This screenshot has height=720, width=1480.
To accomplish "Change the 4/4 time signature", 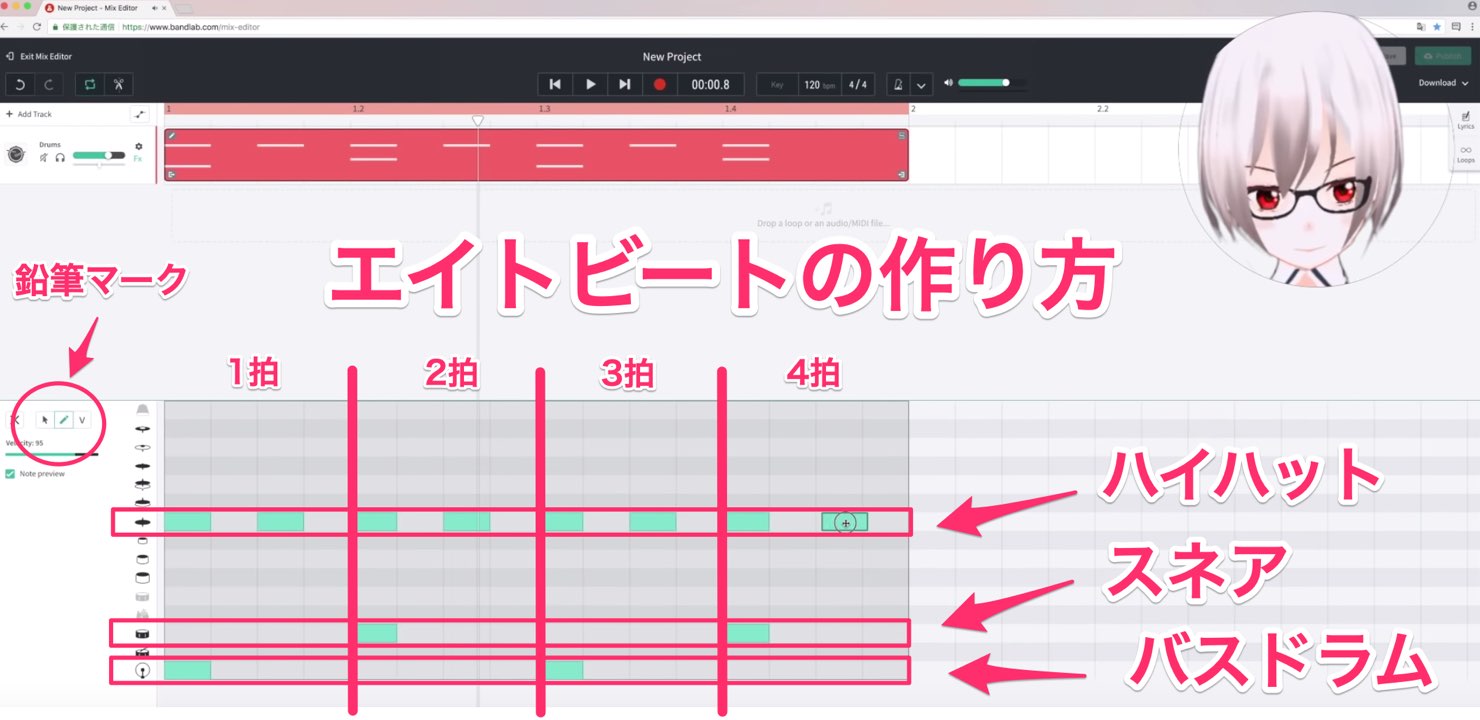I will pos(857,85).
